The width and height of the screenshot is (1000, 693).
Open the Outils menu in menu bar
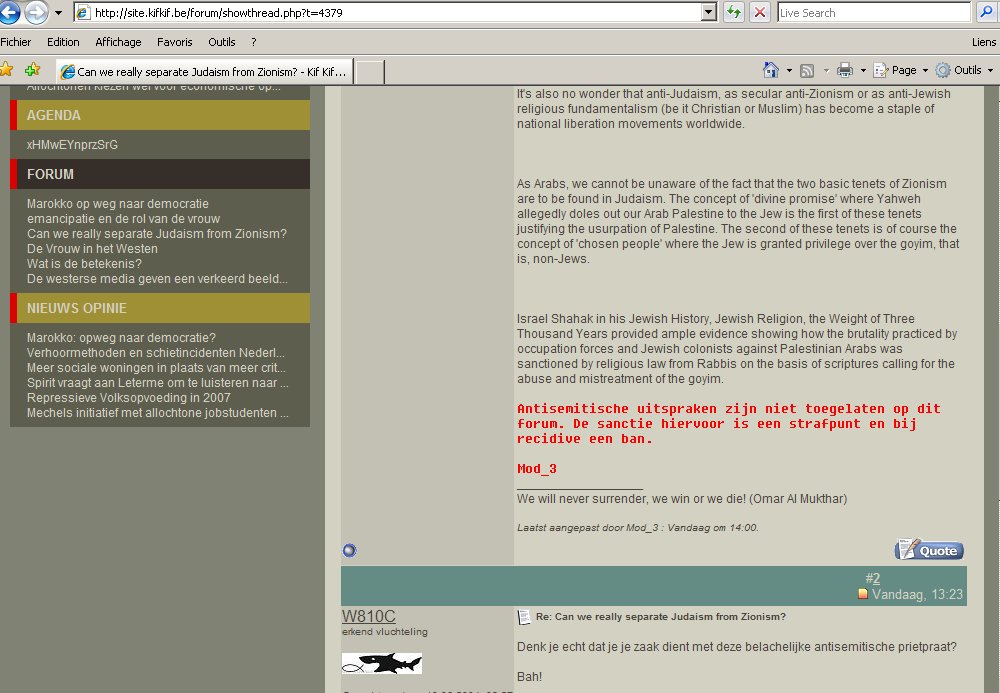click(x=221, y=42)
